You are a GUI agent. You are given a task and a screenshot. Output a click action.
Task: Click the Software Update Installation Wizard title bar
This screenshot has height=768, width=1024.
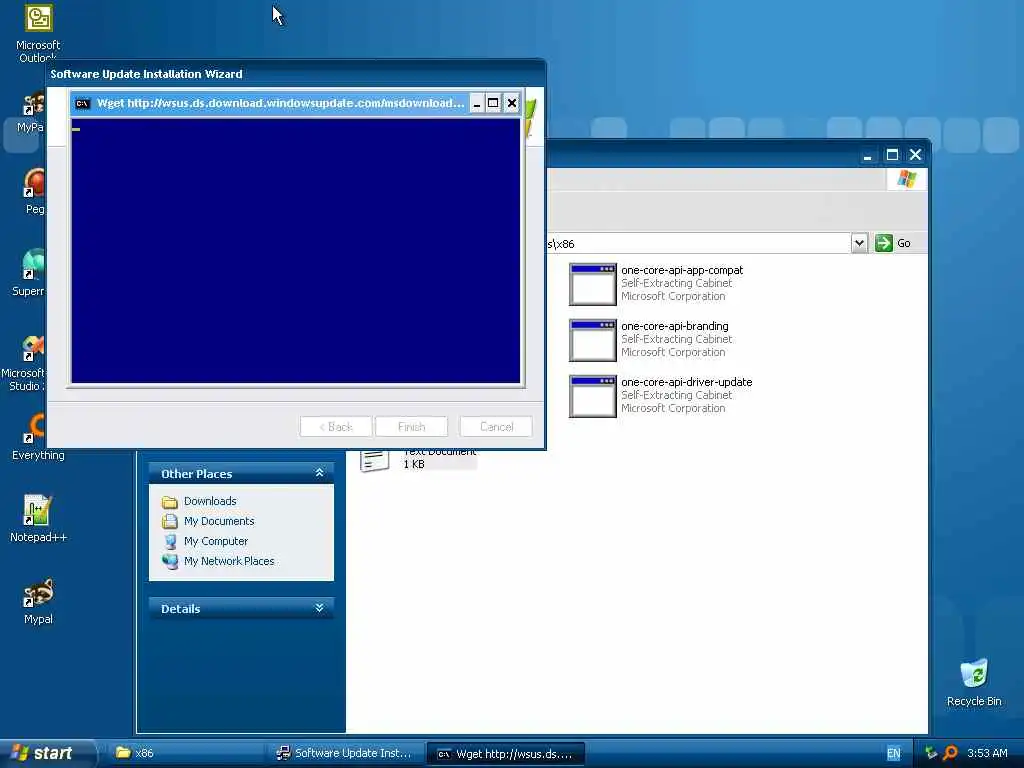click(296, 74)
